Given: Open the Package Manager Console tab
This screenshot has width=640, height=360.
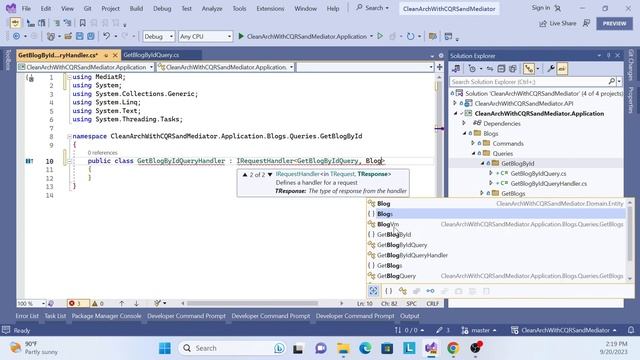Looking at the screenshot, I should coord(106,316).
